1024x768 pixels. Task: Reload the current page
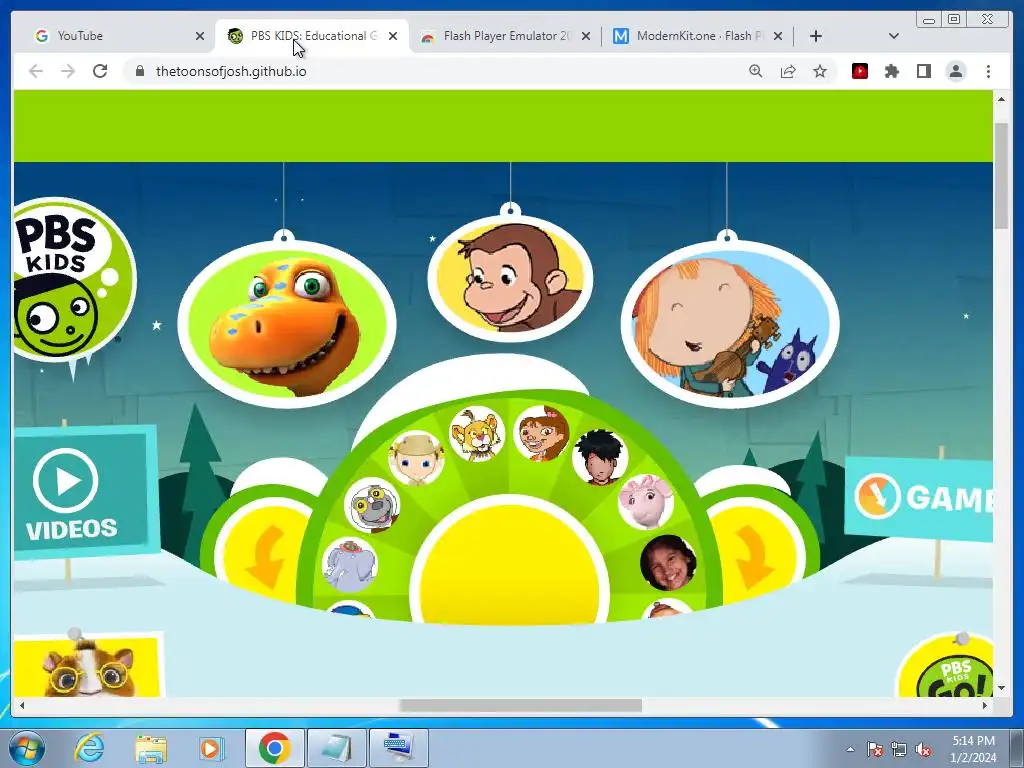point(100,71)
